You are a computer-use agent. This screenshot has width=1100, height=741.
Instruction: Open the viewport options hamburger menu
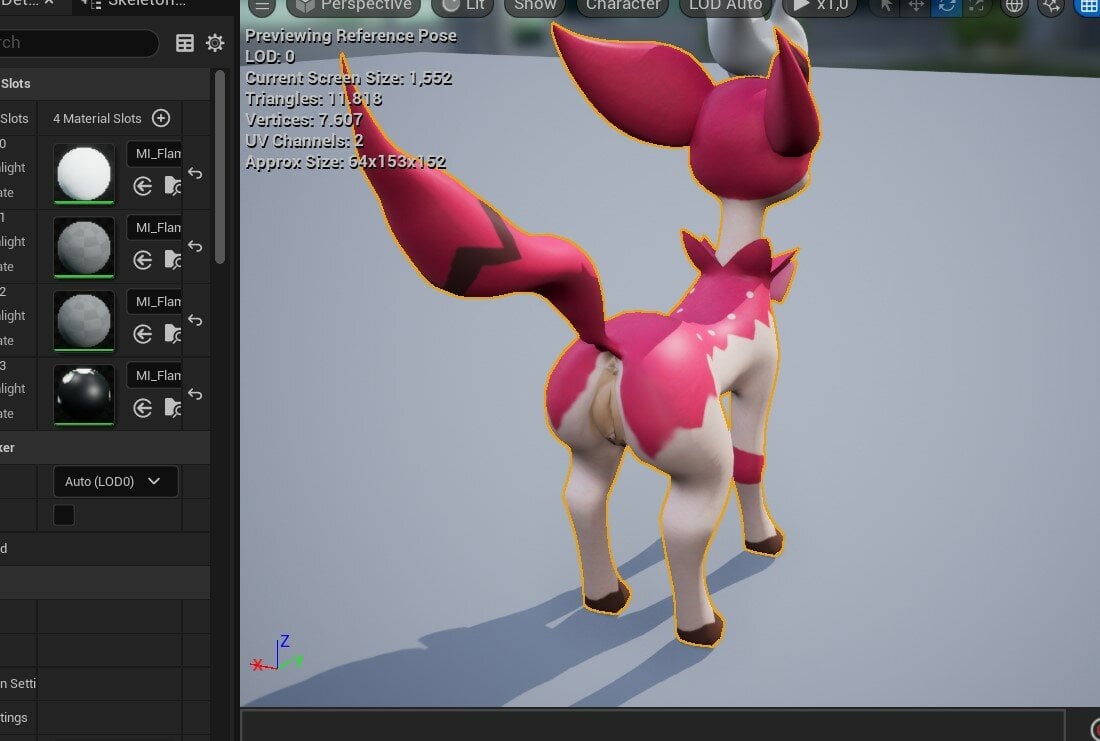pos(262,6)
